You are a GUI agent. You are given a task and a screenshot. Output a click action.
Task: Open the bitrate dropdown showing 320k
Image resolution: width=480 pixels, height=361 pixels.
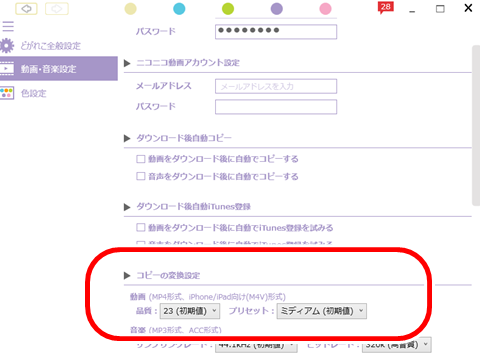tap(397, 345)
